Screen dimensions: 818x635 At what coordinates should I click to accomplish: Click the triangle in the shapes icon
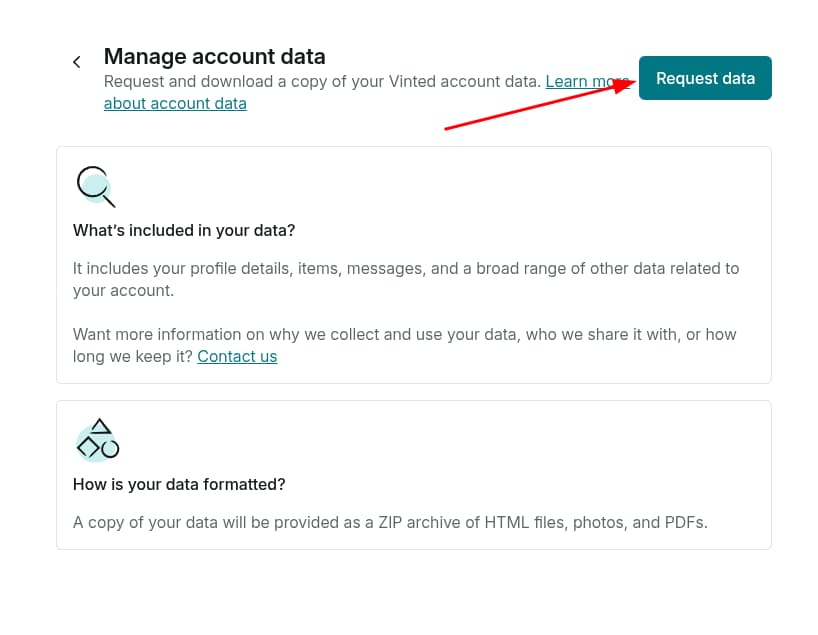tap(101, 427)
